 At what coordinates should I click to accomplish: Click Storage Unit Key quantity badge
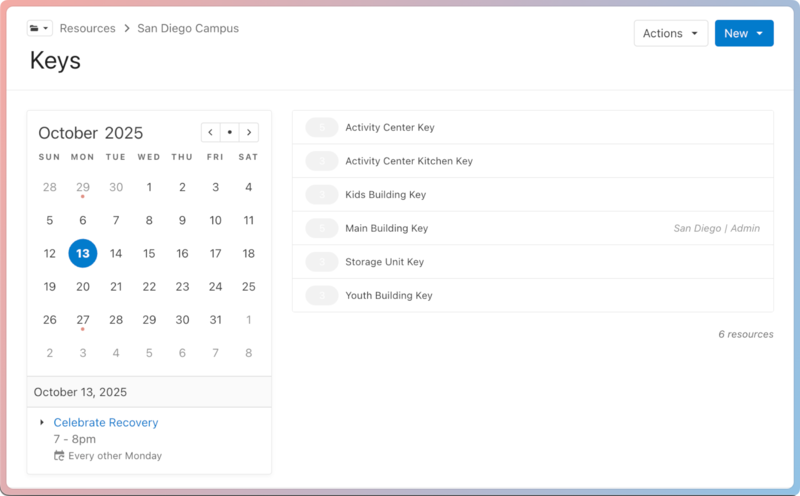point(322,262)
